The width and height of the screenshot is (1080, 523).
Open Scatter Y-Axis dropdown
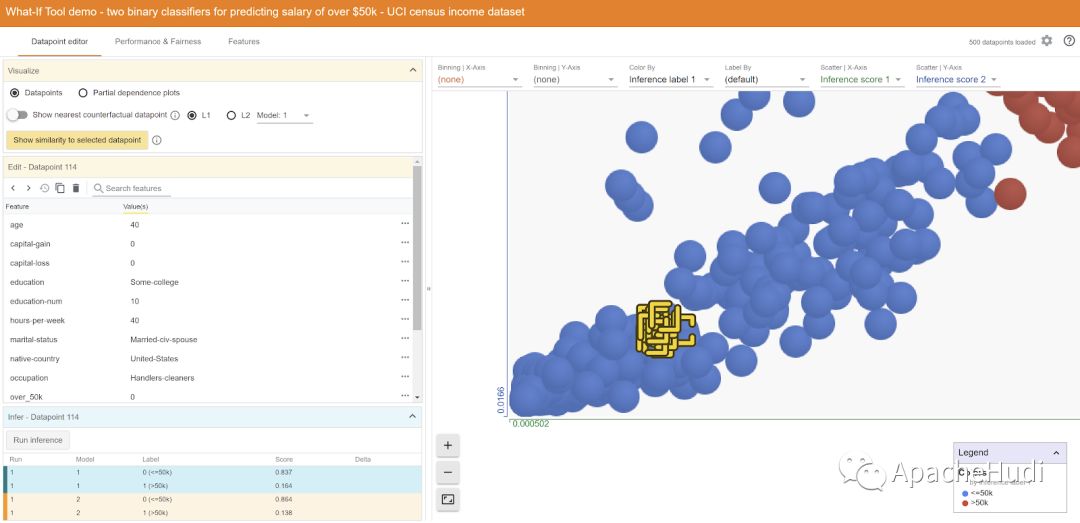[957, 79]
